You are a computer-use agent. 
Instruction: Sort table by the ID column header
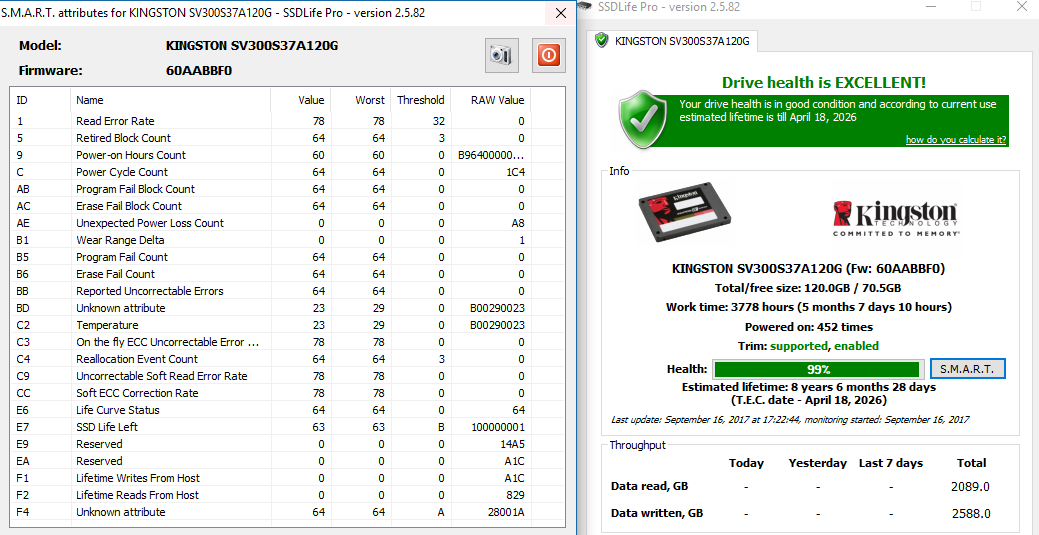pyautogui.click(x=40, y=100)
